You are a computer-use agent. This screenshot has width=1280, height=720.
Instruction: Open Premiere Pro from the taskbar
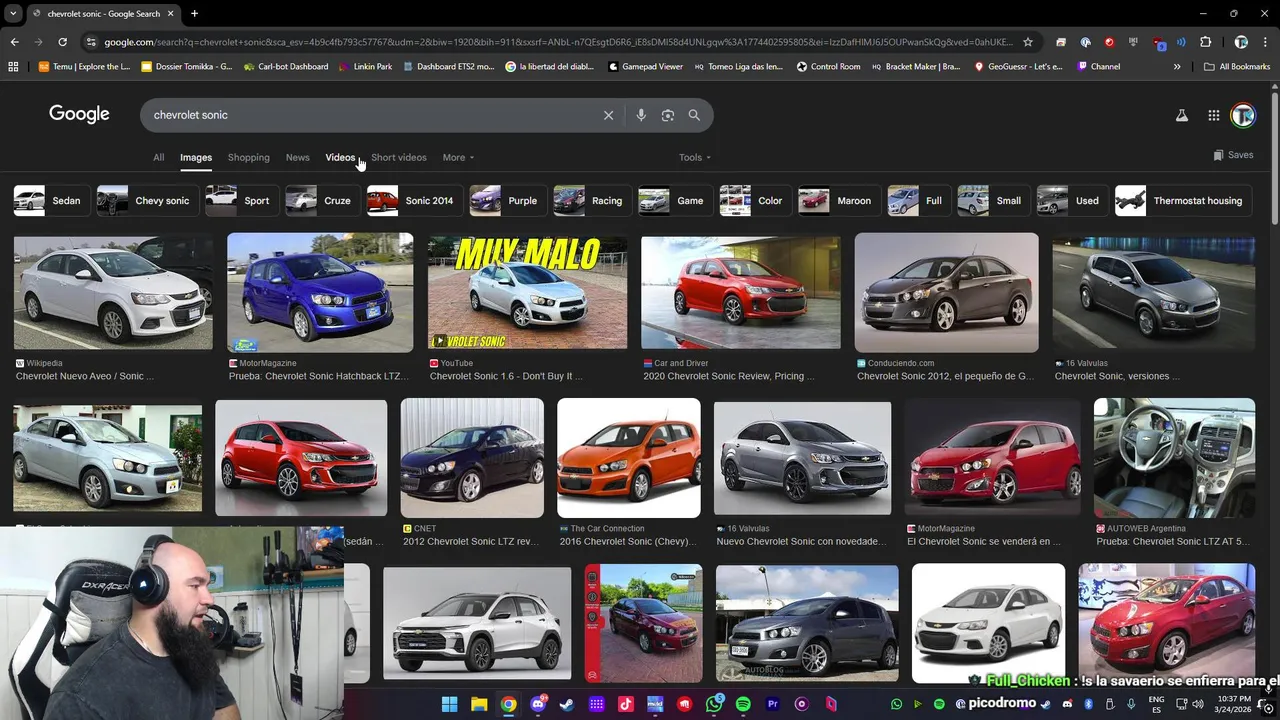[772, 704]
